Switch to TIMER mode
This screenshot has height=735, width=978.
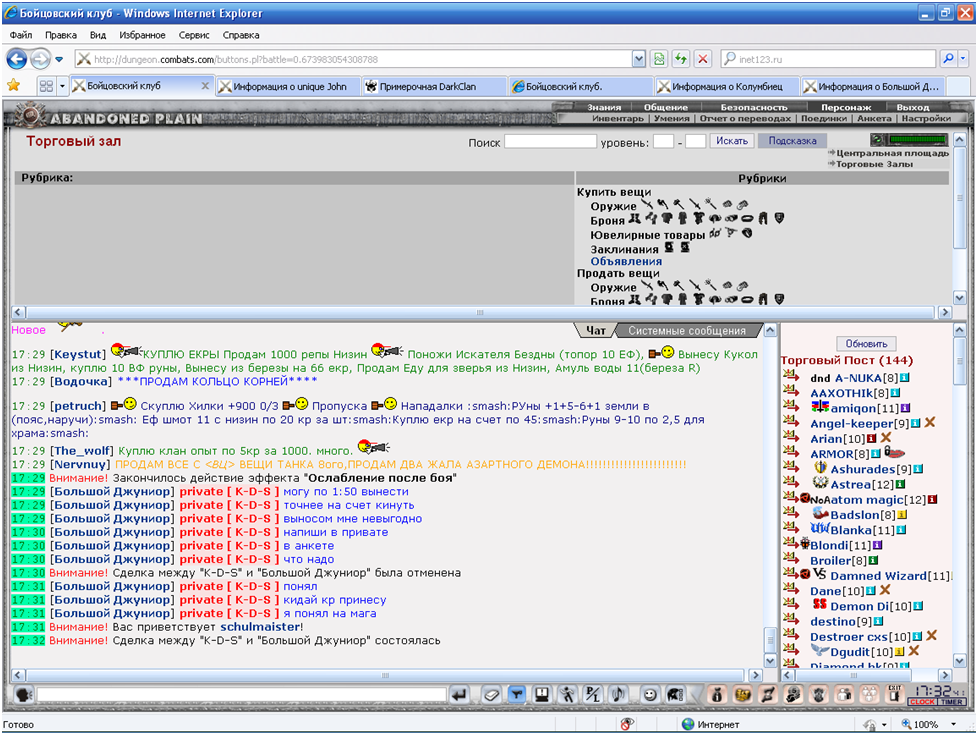click(952, 702)
